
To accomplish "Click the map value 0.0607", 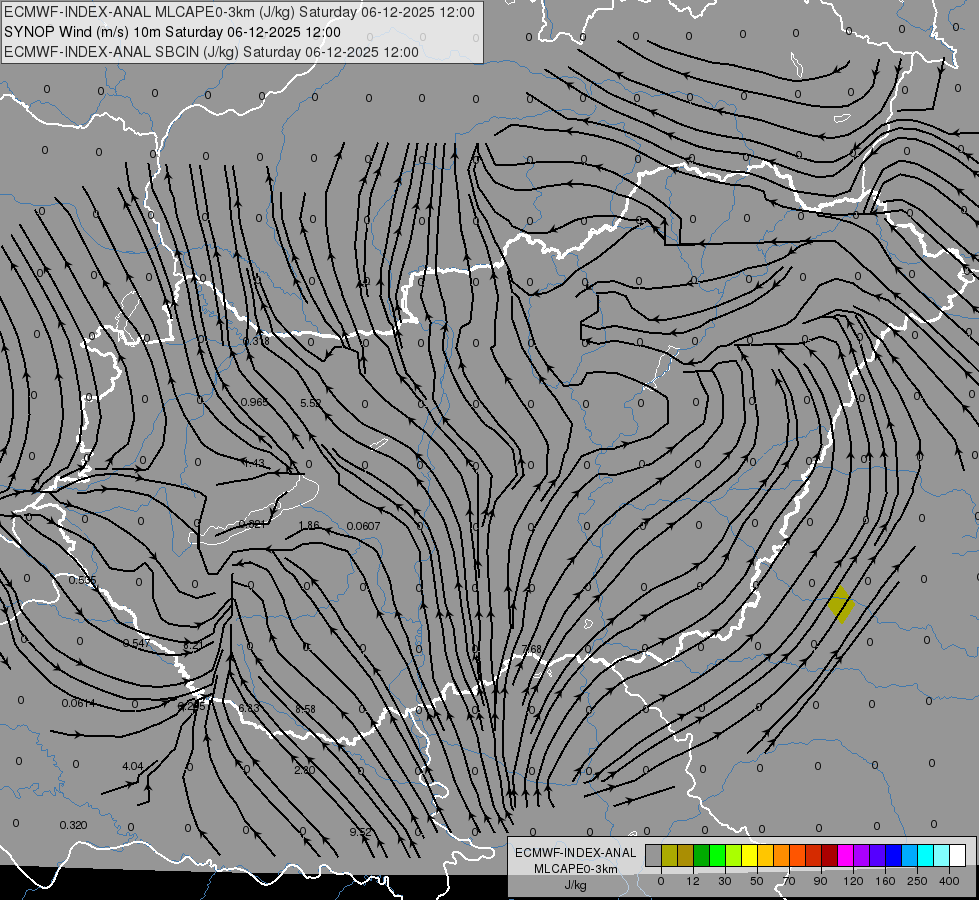I will 363,526.
